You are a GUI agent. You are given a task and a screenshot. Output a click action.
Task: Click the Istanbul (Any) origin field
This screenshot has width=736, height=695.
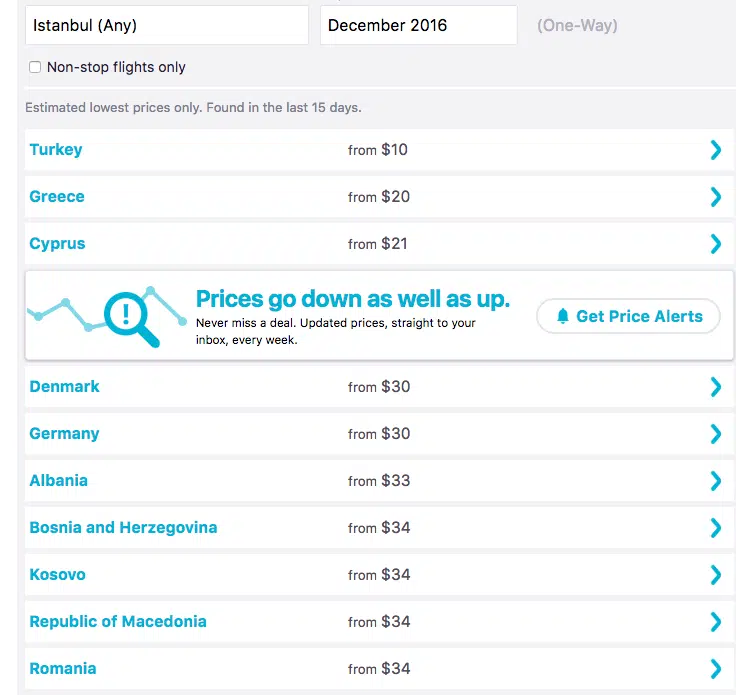167,25
